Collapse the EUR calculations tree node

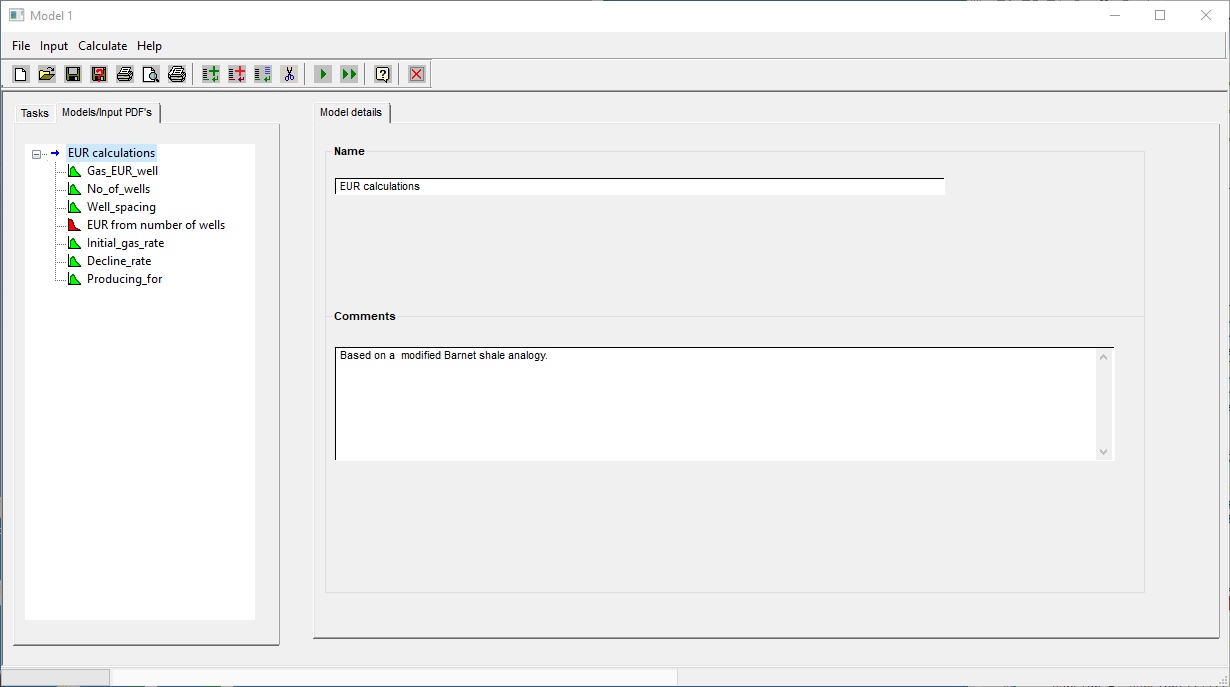point(37,154)
